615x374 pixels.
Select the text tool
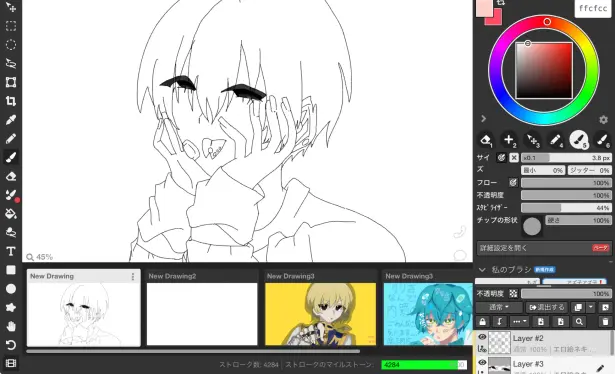[11, 251]
